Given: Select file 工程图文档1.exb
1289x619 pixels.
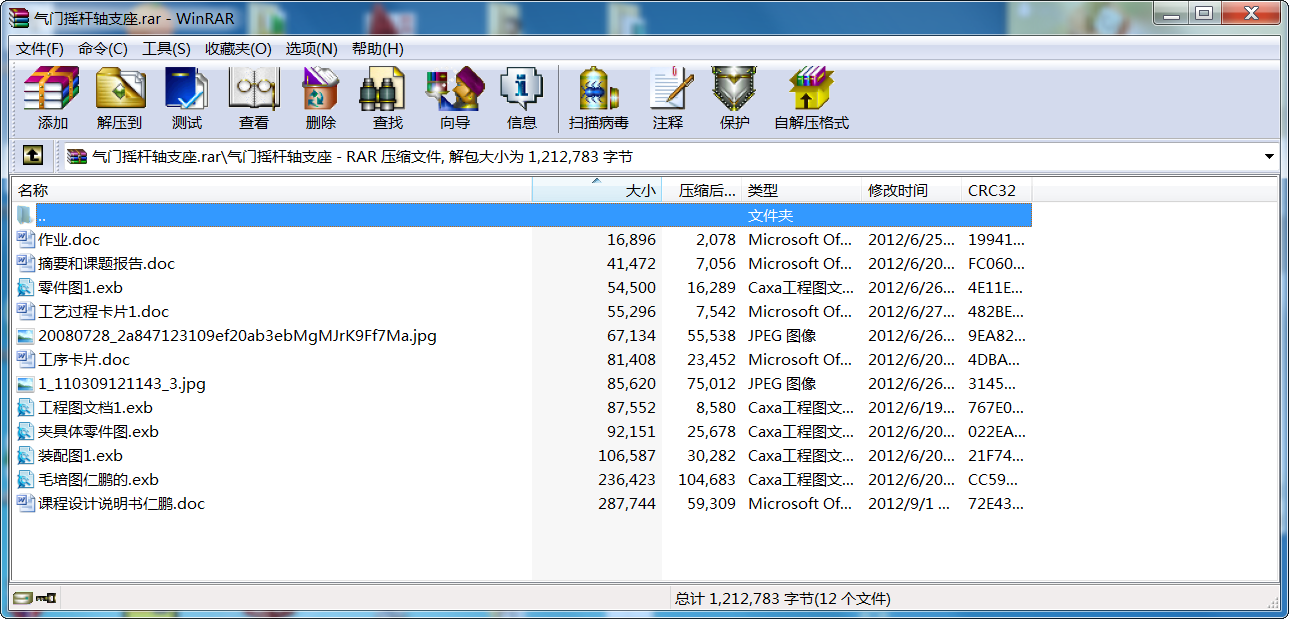Looking at the screenshot, I should [95, 407].
